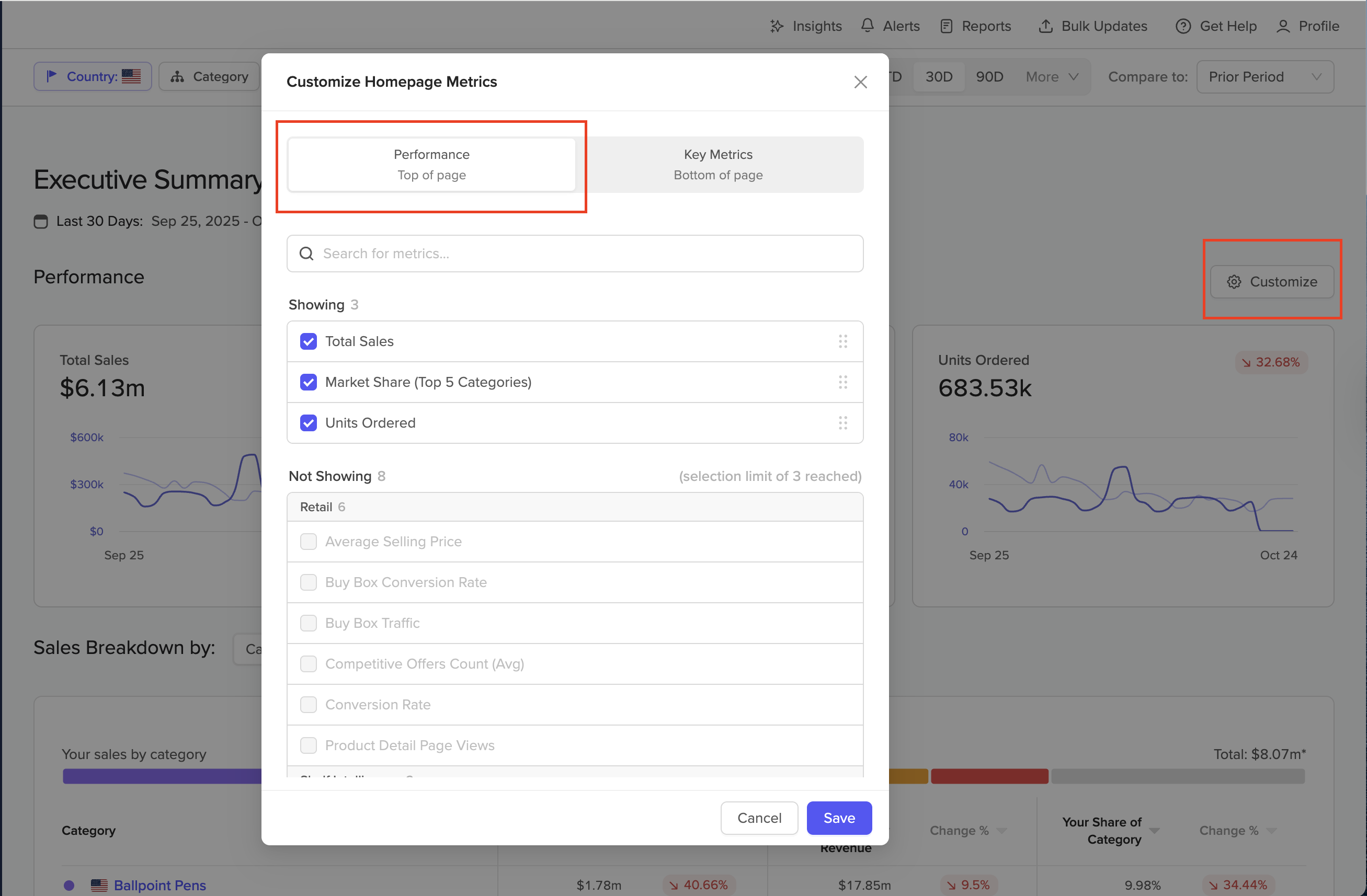1367x896 pixels.
Task: Uncheck Market Share (Top 5 Categories)
Action: point(309,382)
